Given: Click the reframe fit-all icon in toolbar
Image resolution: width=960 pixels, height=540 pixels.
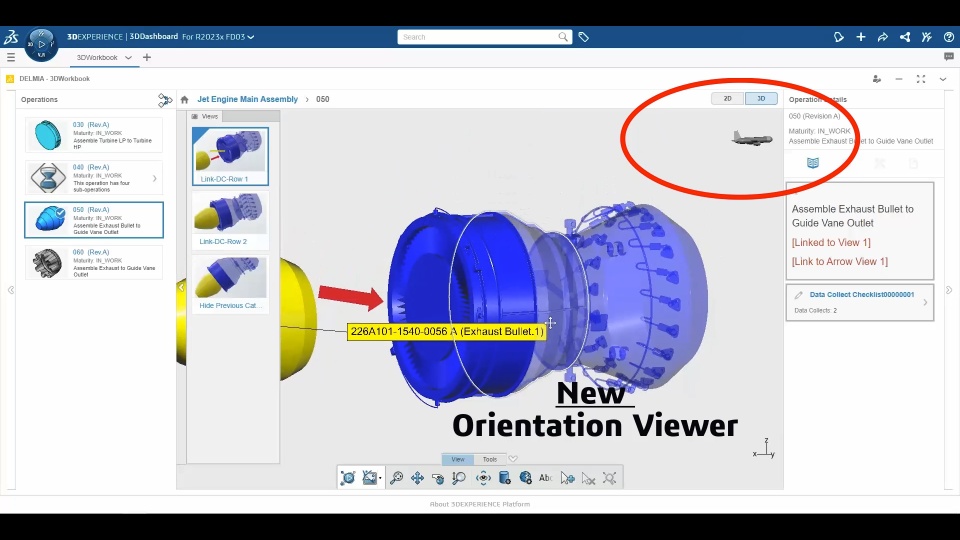Looking at the screenshot, I should coord(609,478).
